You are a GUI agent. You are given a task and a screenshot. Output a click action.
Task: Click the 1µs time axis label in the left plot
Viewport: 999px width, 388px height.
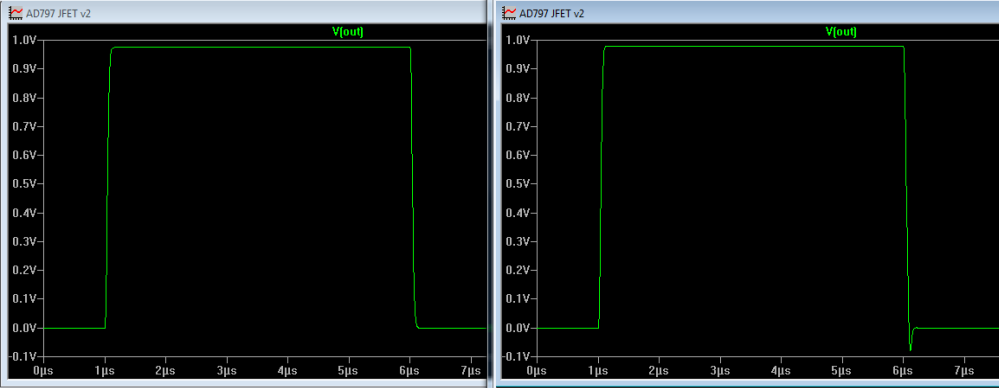[x=103, y=371]
